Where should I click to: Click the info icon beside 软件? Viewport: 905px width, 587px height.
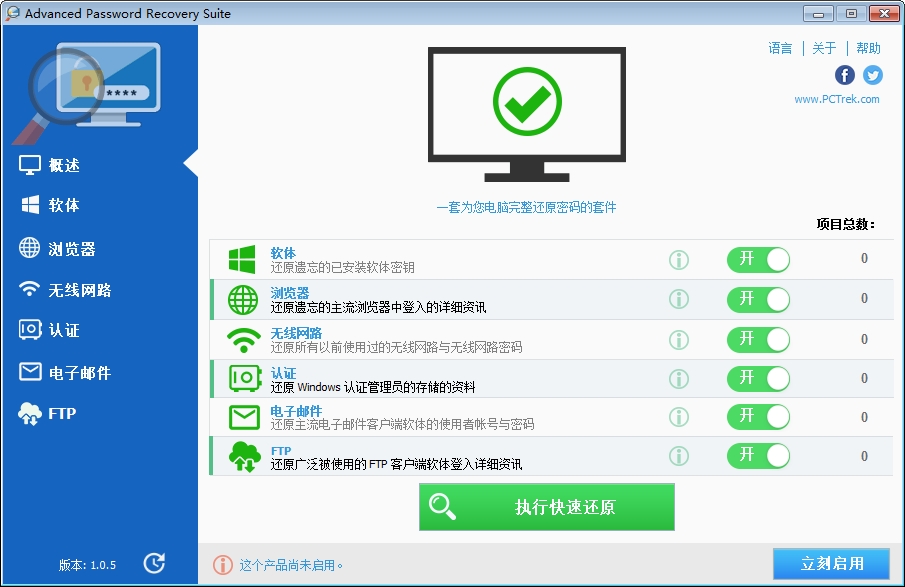pos(679,260)
